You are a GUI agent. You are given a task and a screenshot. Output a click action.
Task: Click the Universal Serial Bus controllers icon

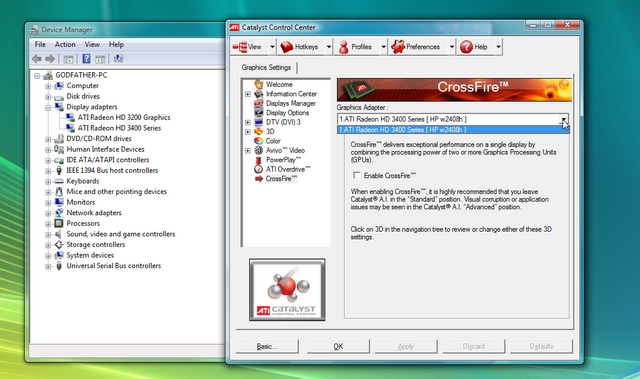click(x=59, y=266)
